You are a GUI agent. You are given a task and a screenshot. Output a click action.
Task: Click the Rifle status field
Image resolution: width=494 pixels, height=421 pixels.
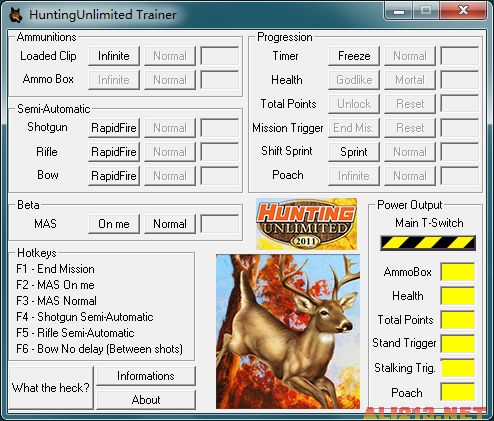(x=219, y=152)
